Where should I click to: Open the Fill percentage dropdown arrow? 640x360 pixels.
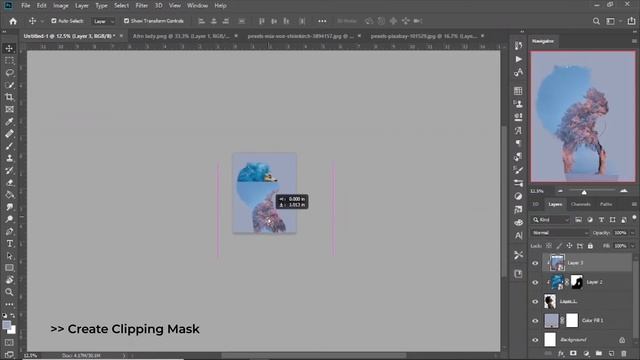click(x=632, y=246)
